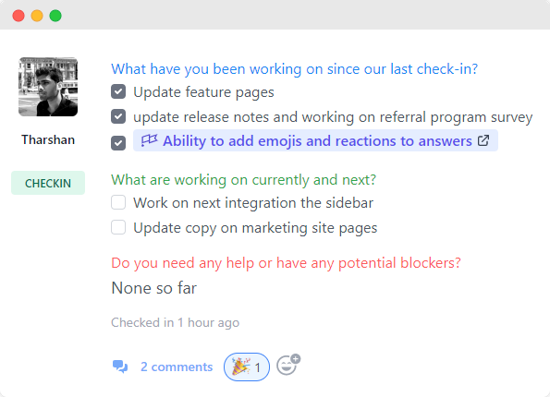Click the add reaction smiley icon
The width and height of the screenshot is (550, 397).
(x=288, y=365)
